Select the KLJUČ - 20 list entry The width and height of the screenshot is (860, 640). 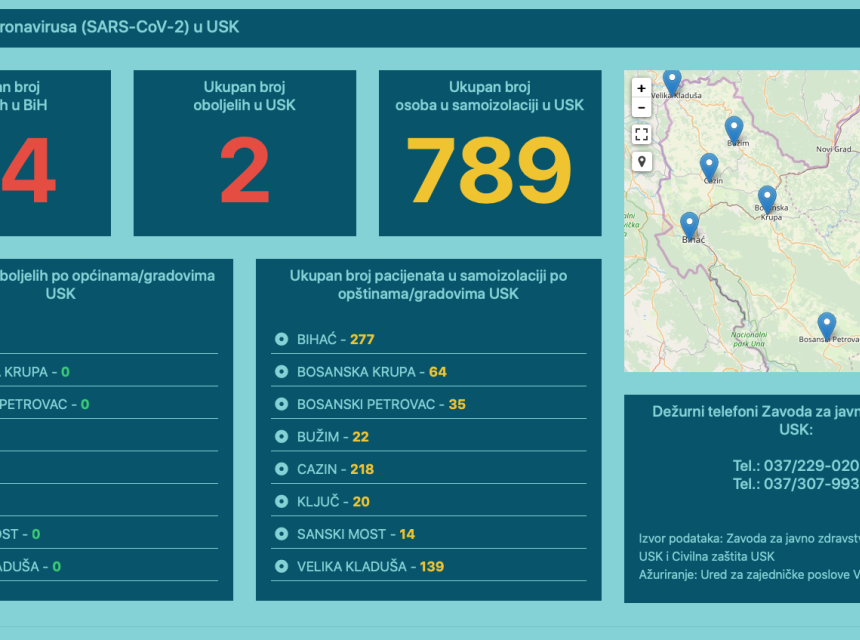click(333, 501)
